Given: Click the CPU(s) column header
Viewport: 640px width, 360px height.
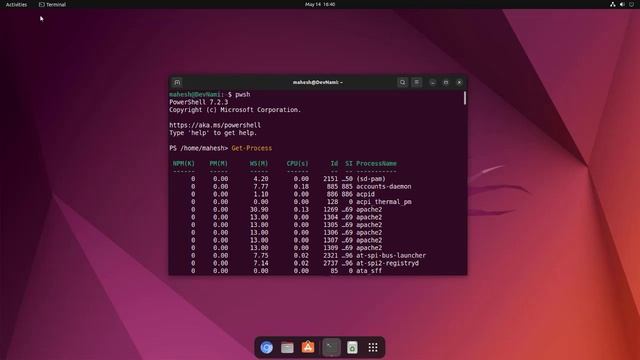Looking at the screenshot, I should (298, 163).
